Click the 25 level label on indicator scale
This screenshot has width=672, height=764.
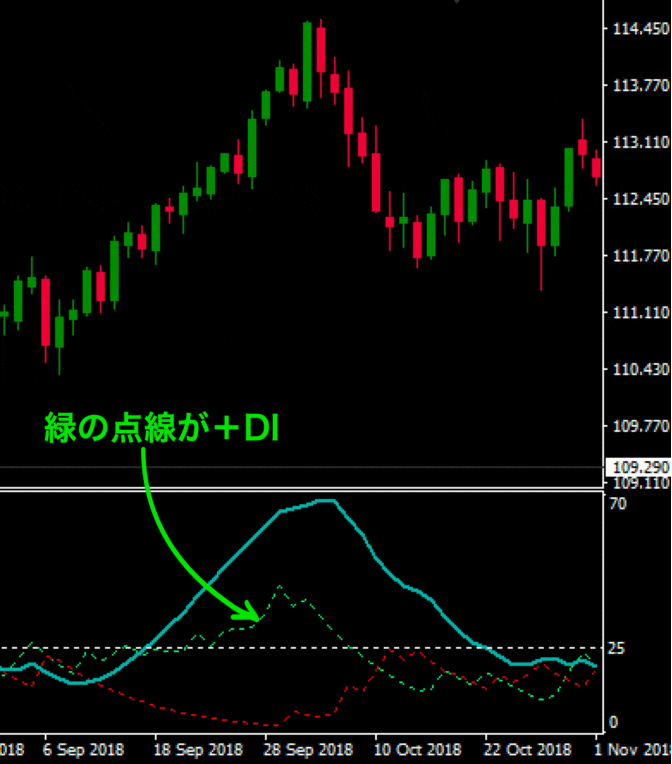[618, 648]
